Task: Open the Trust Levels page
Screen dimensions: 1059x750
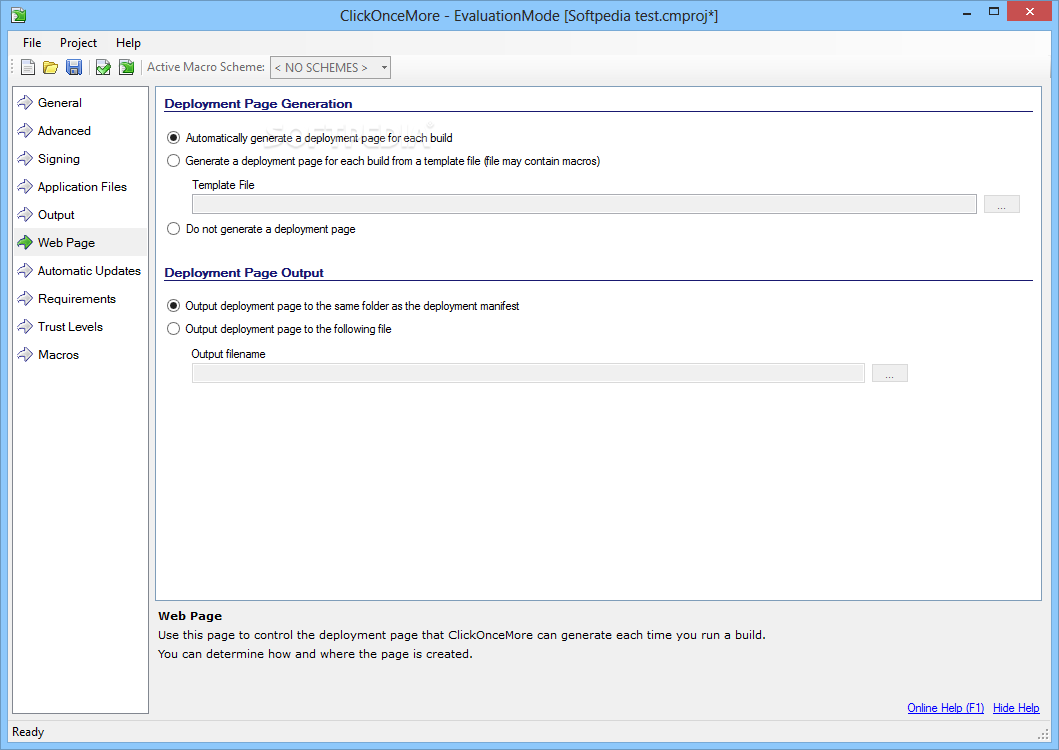Action: pos(80,326)
